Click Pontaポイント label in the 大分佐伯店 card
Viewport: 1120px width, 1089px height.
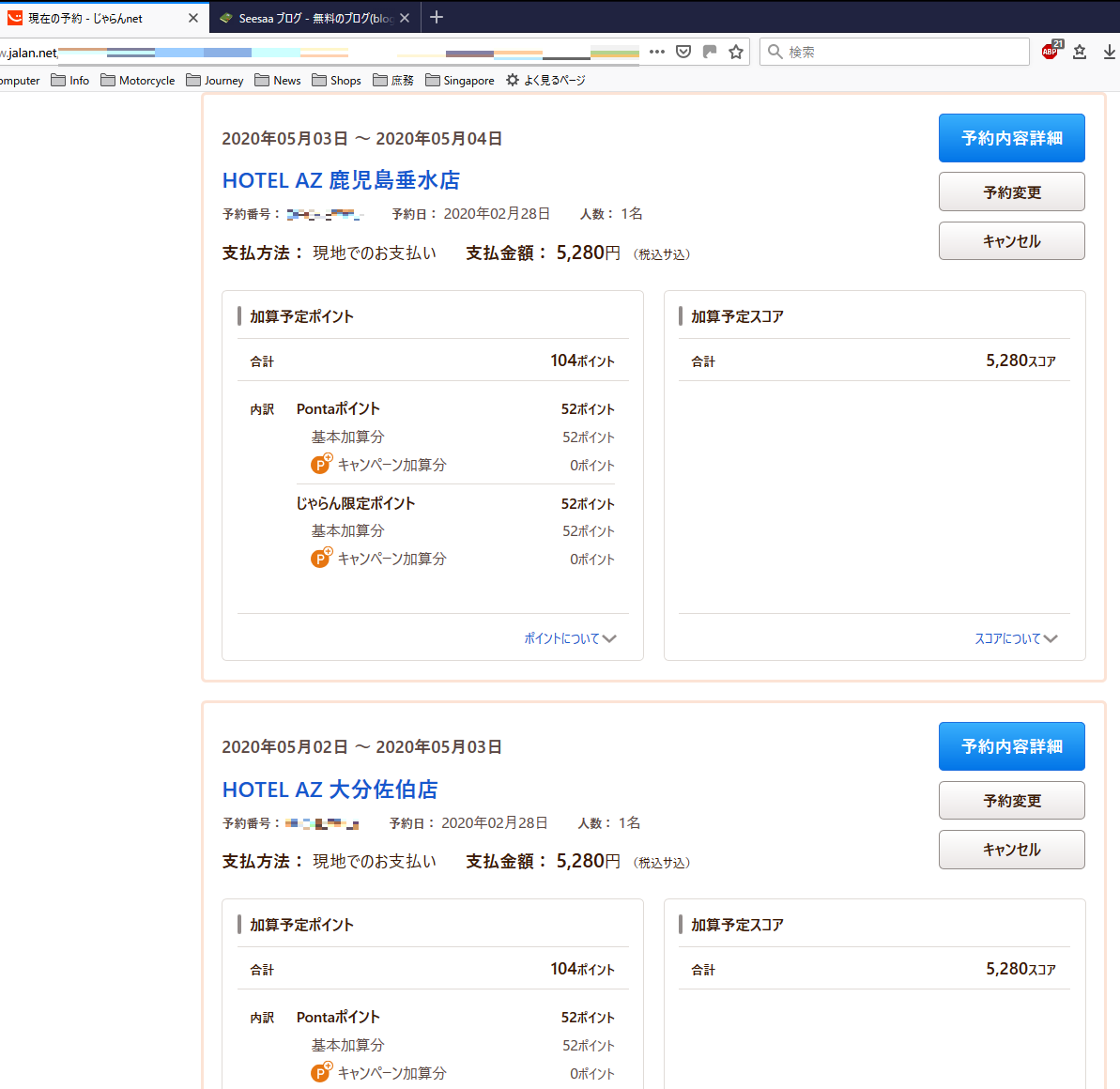(x=338, y=1018)
